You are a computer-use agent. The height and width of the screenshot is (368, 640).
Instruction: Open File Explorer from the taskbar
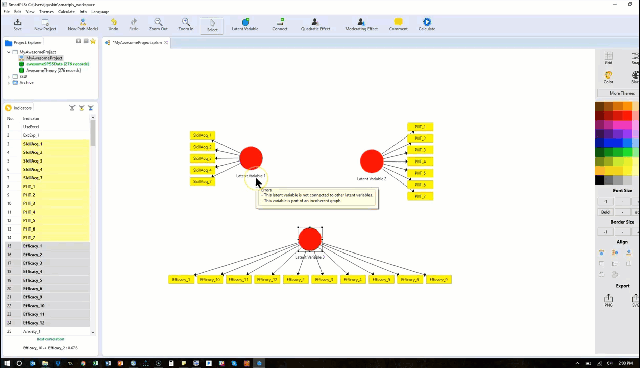pos(45,363)
